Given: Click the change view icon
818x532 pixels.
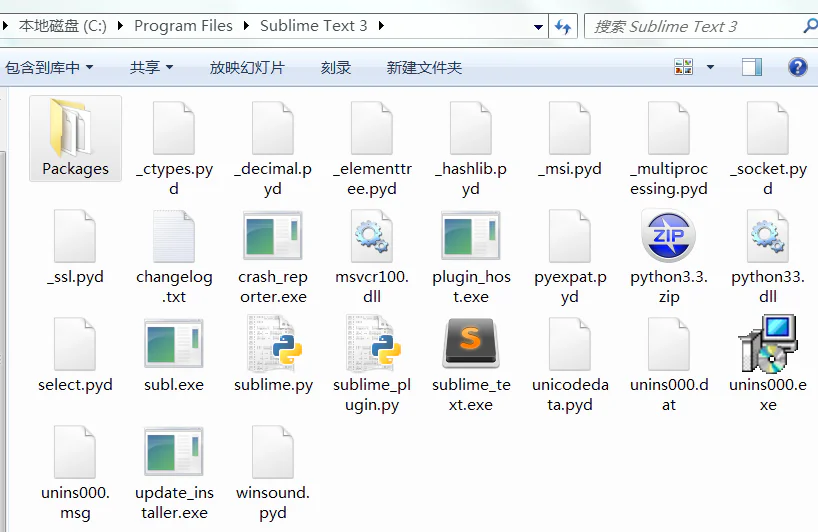Looking at the screenshot, I should click(x=684, y=67).
